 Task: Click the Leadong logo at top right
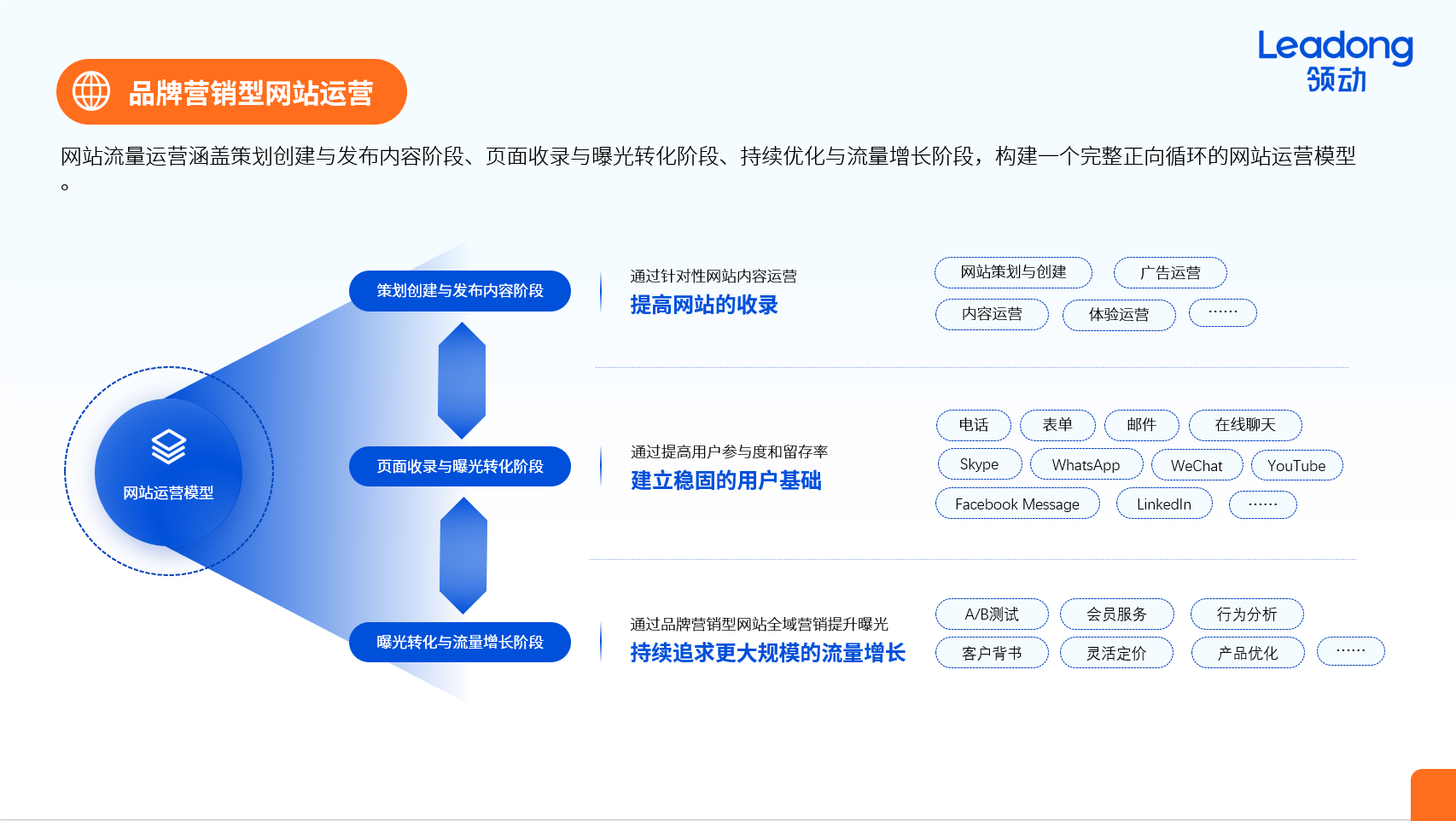click(x=1334, y=61)
